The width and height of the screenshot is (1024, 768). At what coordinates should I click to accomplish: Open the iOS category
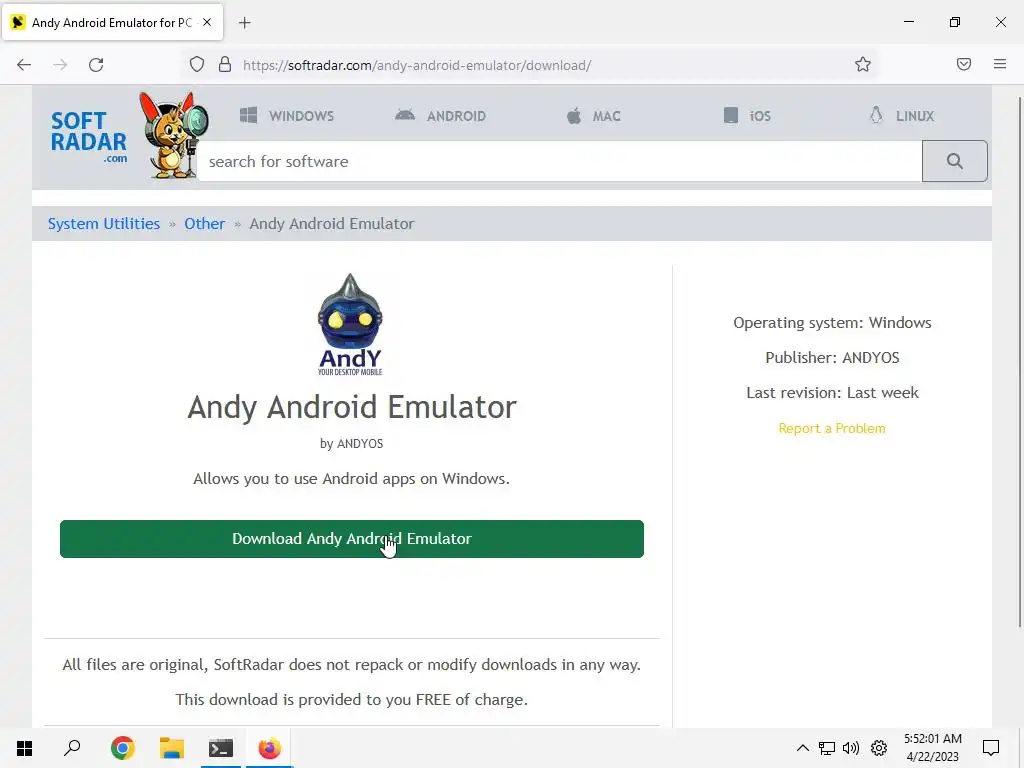point(747,116)
